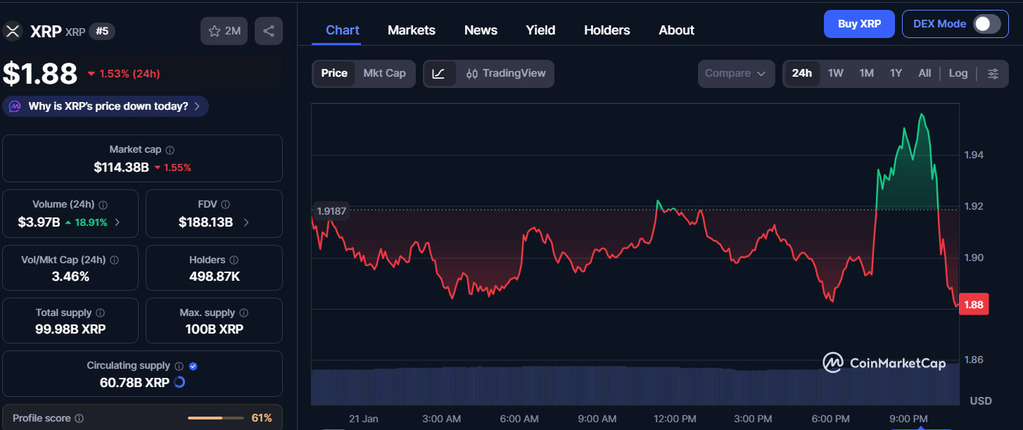
Task: Toggle the DEX Mode switch
Action: (986, 24)
